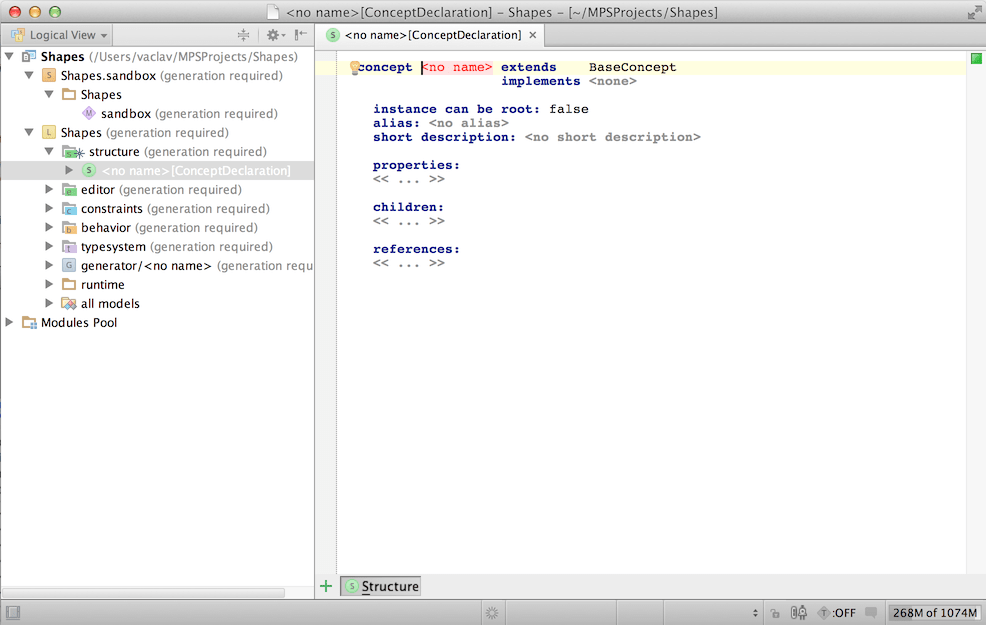Click the green plus icon below the editor
This screenshot has width=986, height=625.
click(325, 586)
